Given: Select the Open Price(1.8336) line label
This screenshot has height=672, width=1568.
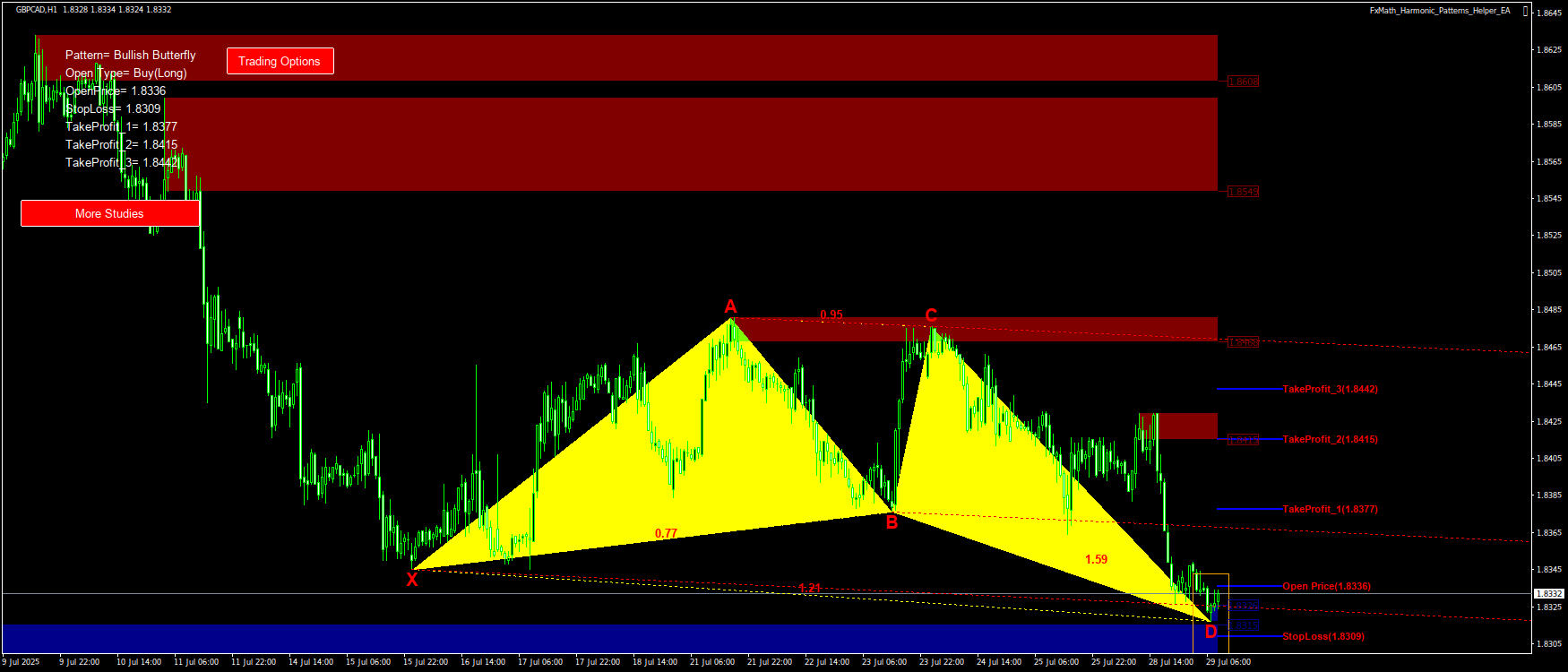Looking at the screenshot, I should click(x=1326, y=586).
